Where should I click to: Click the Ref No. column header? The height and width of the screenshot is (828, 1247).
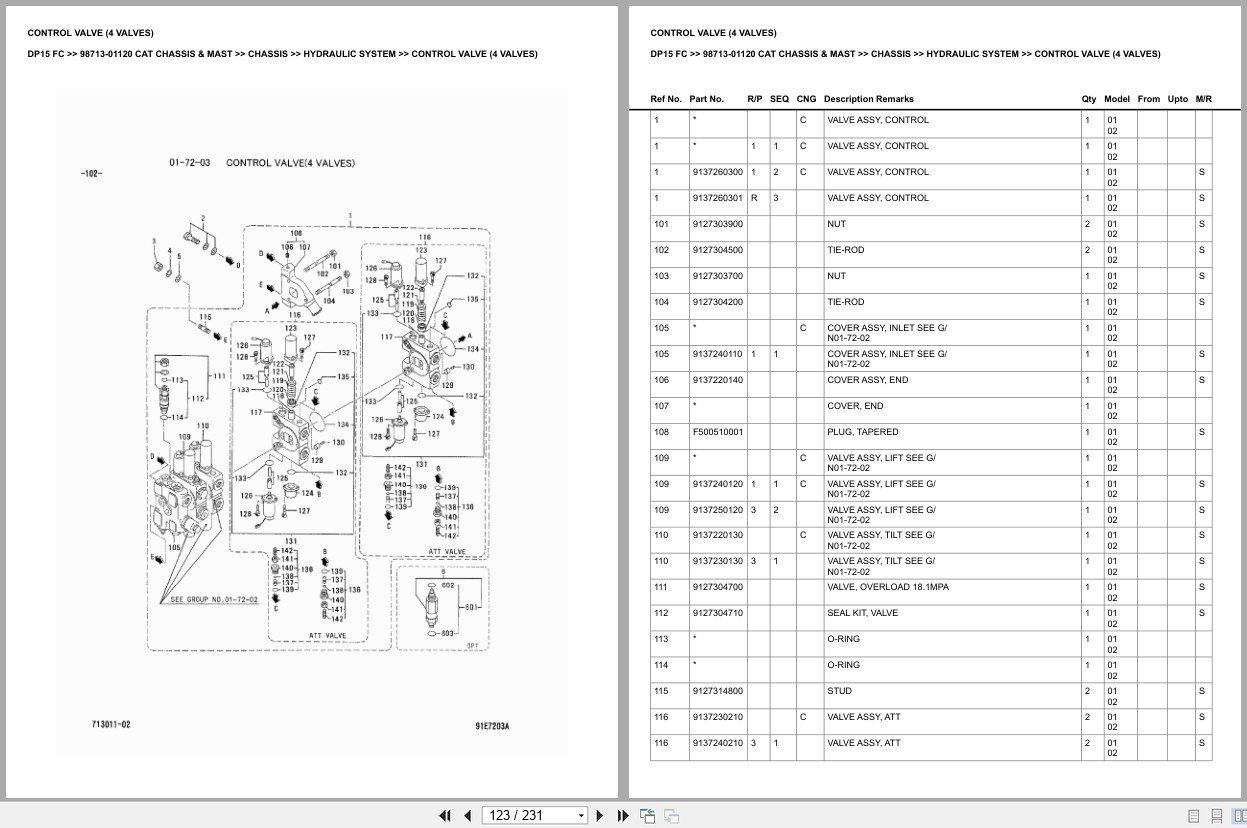pos(666,99)
